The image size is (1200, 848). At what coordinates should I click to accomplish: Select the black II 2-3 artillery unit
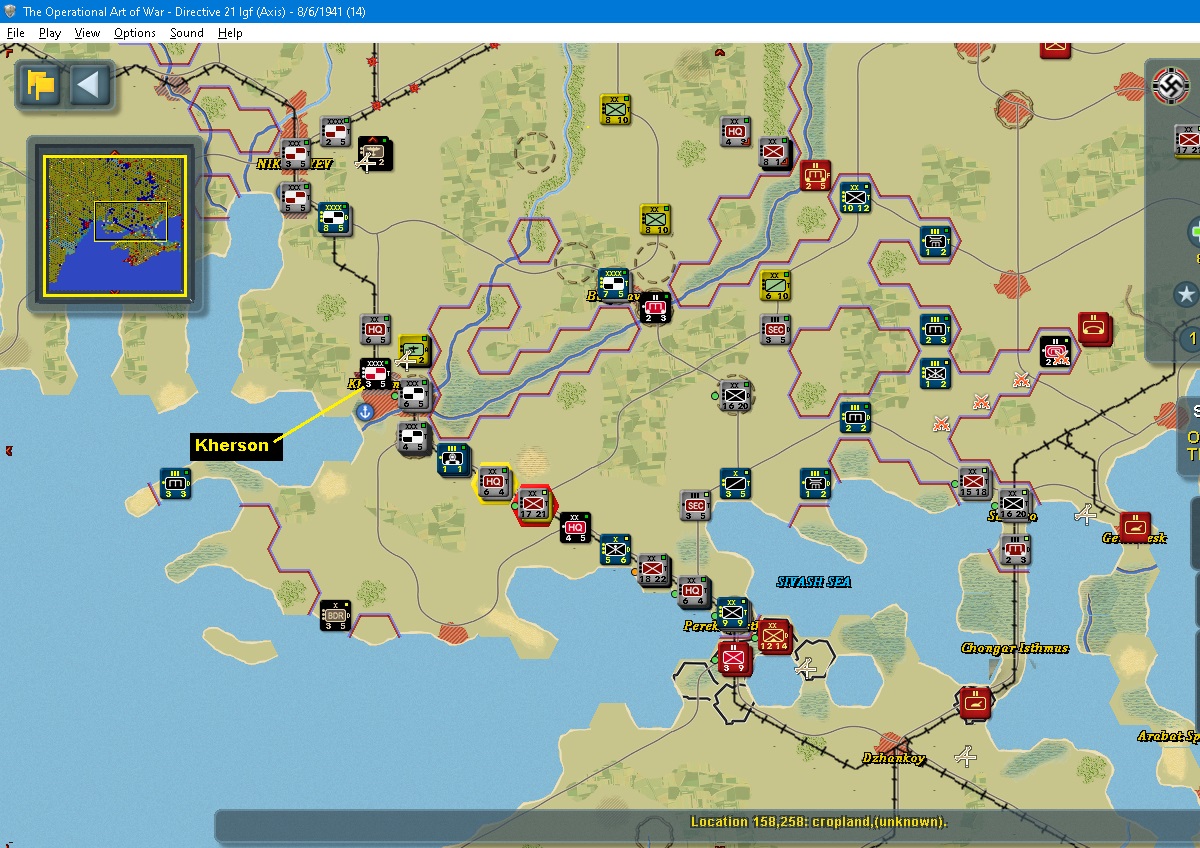pos(655,307)
